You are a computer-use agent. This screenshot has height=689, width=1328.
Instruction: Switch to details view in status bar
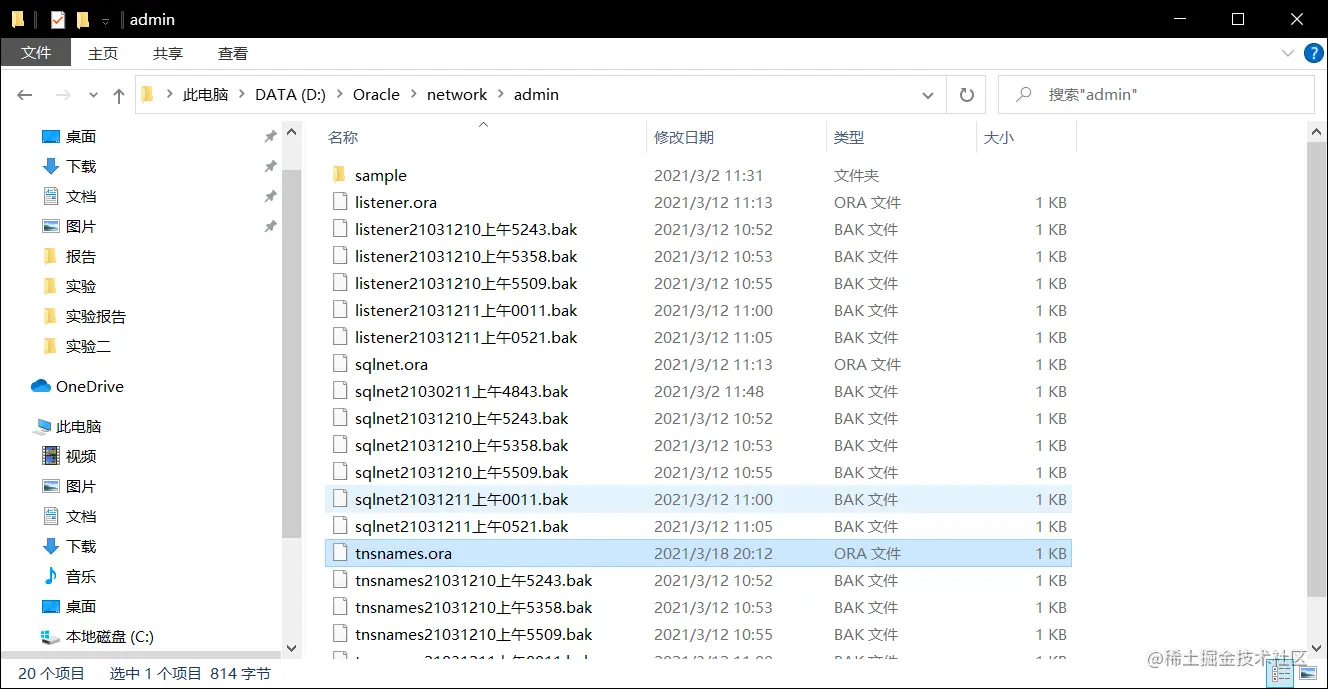click(x=1281, y=673)
